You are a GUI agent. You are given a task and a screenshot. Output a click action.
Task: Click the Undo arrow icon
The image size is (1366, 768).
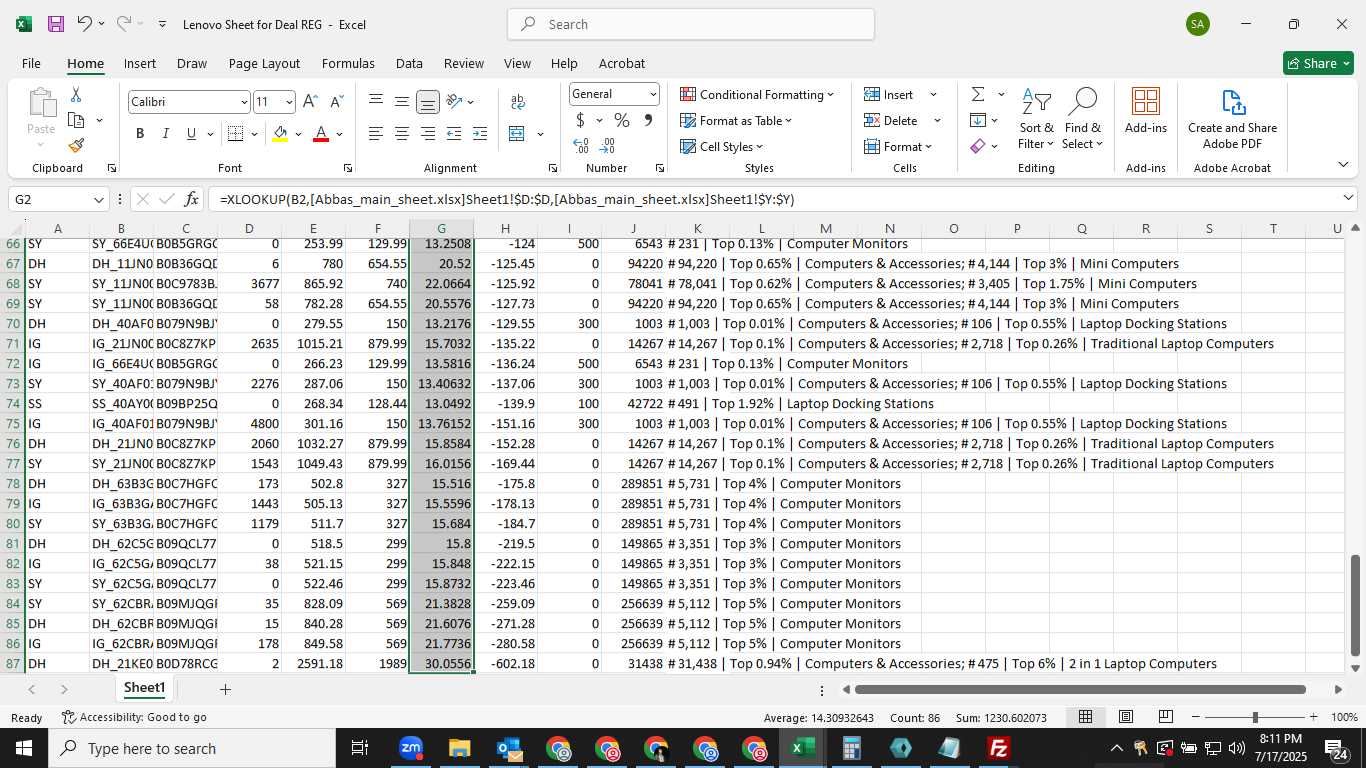(85, 24)
